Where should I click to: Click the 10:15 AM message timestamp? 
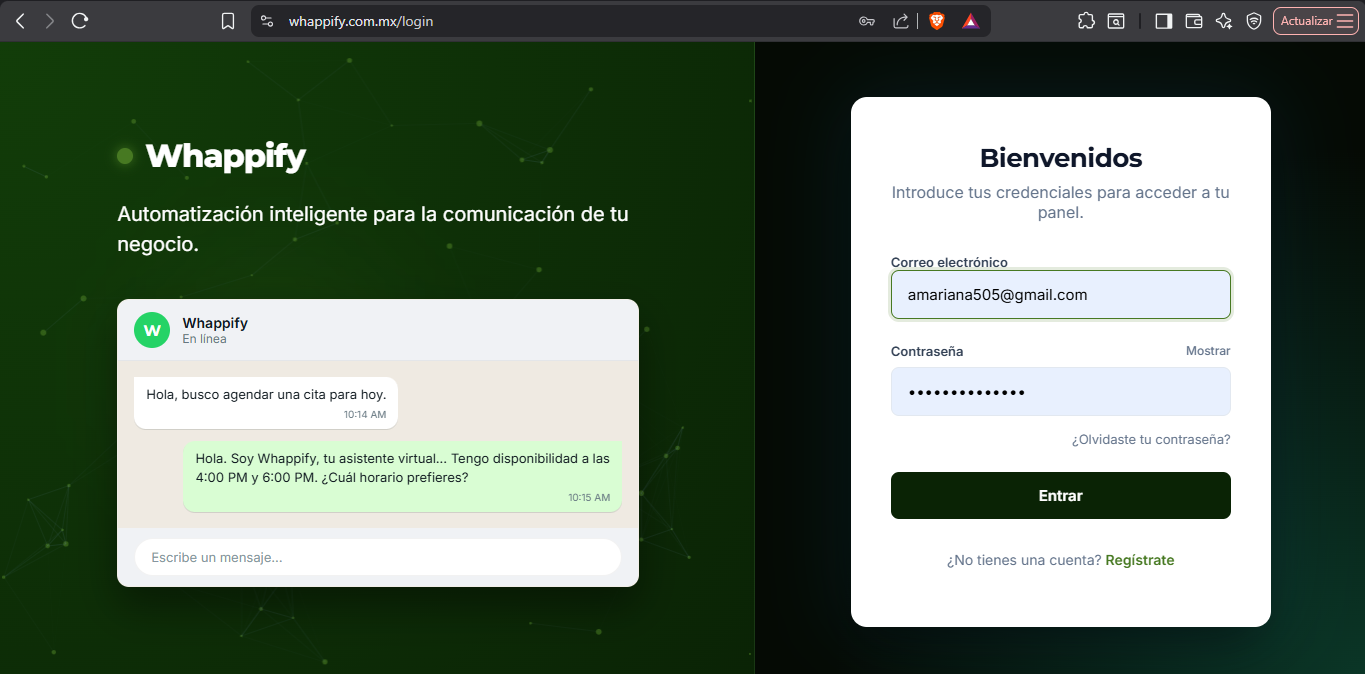coord(589,497)
